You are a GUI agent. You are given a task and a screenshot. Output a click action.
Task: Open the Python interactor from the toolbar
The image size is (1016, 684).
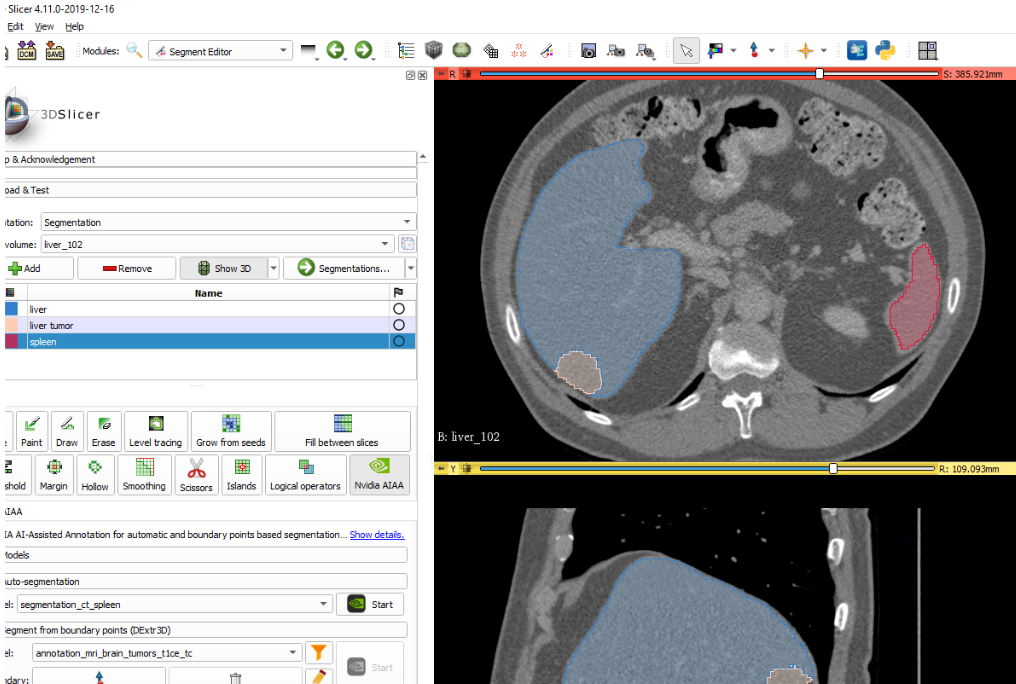point(884,50)
